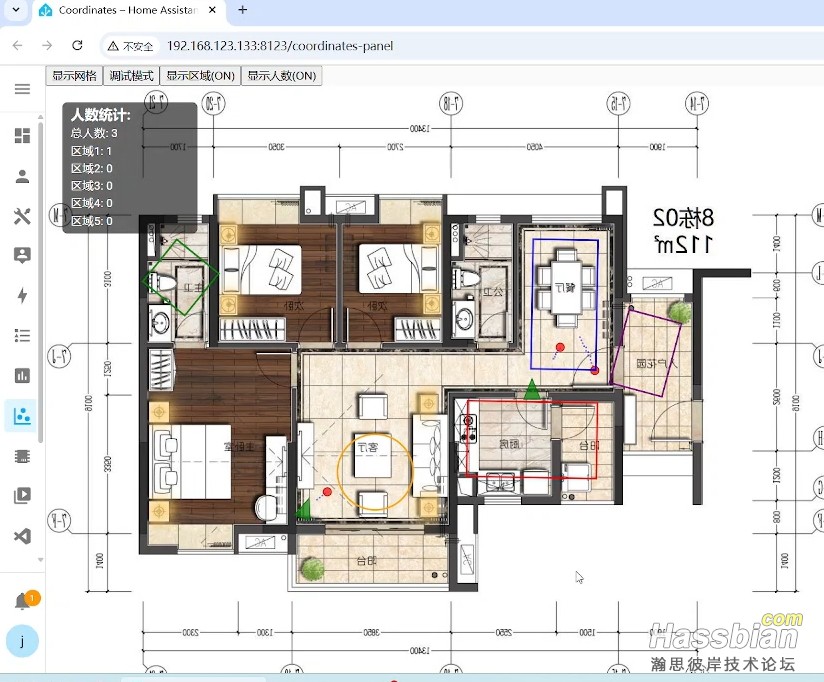Click the 区域3: 0 count text

[x=91, y=186]
